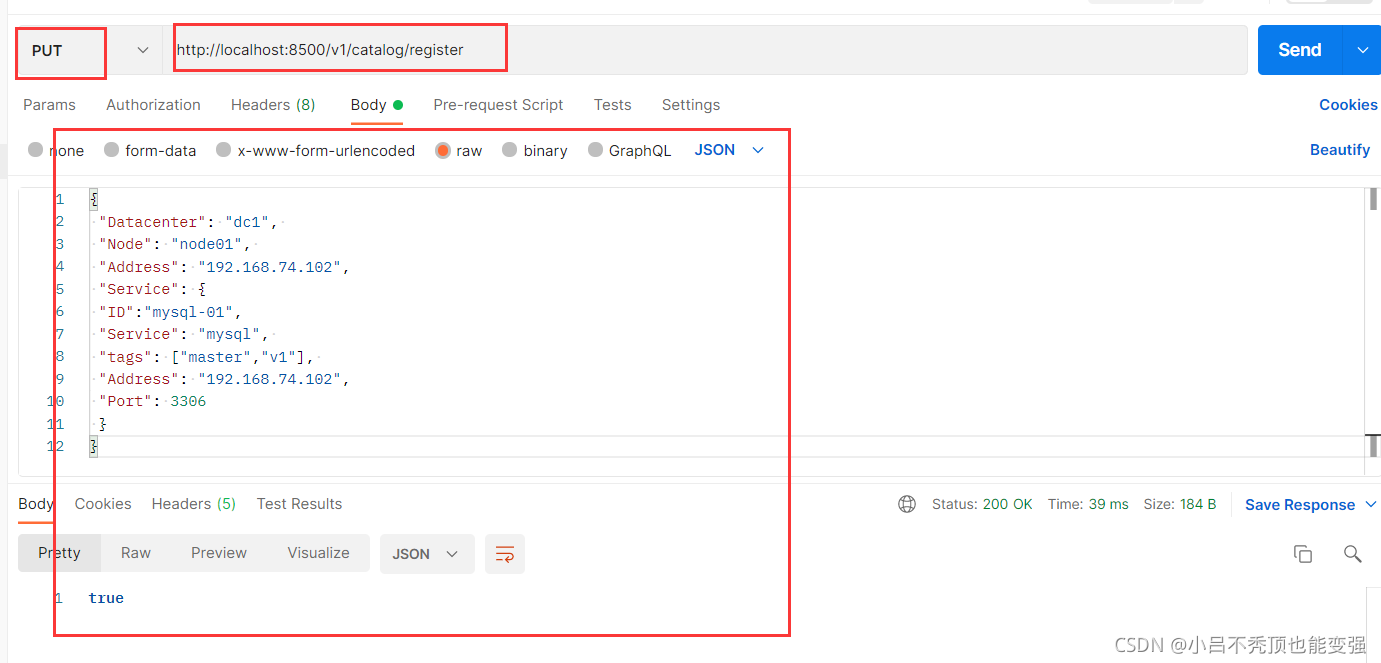Image resolution: width=1381 pixels, height=663 pixels.
Task: Switch response view to Preview
Action: point(219,553)
